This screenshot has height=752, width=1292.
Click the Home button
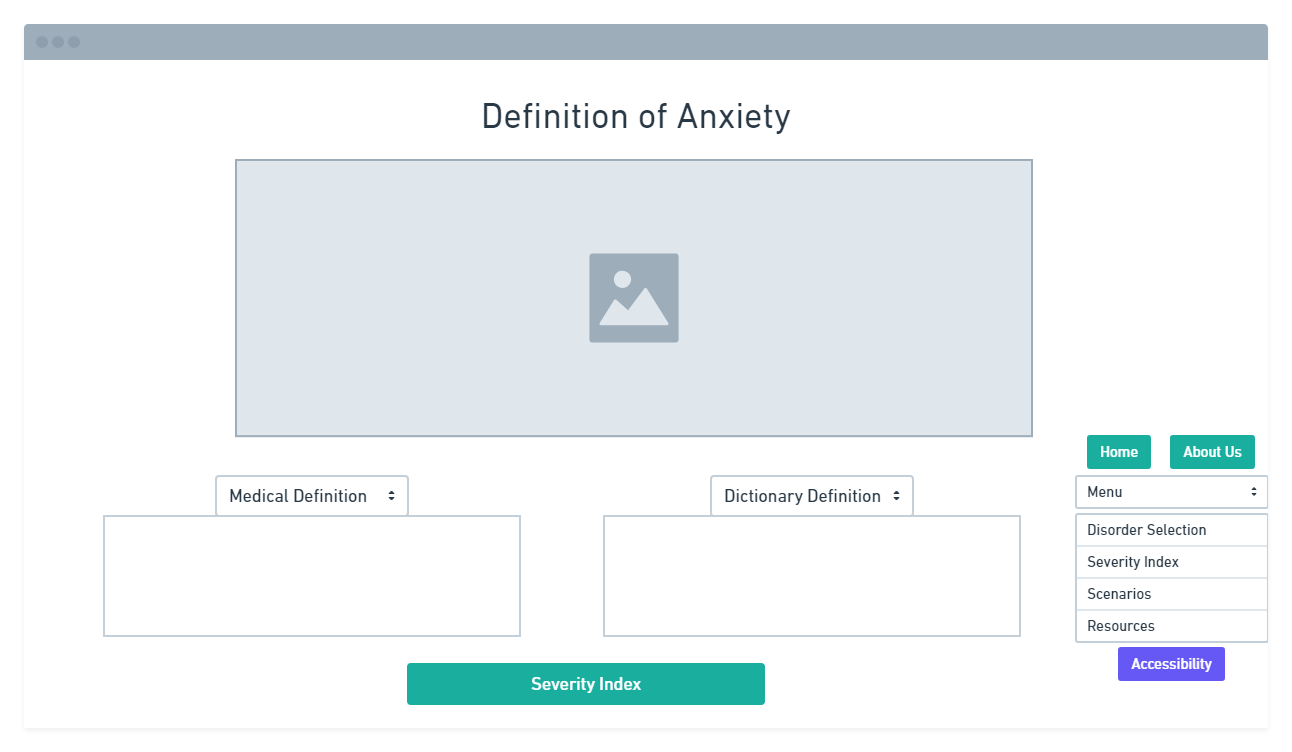point(1119,452)
